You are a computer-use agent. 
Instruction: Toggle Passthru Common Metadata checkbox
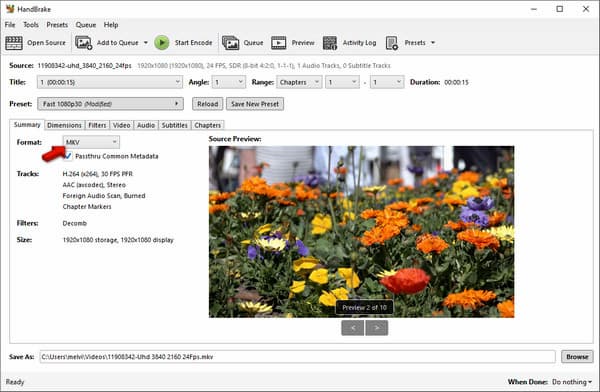tap(68, 156)
